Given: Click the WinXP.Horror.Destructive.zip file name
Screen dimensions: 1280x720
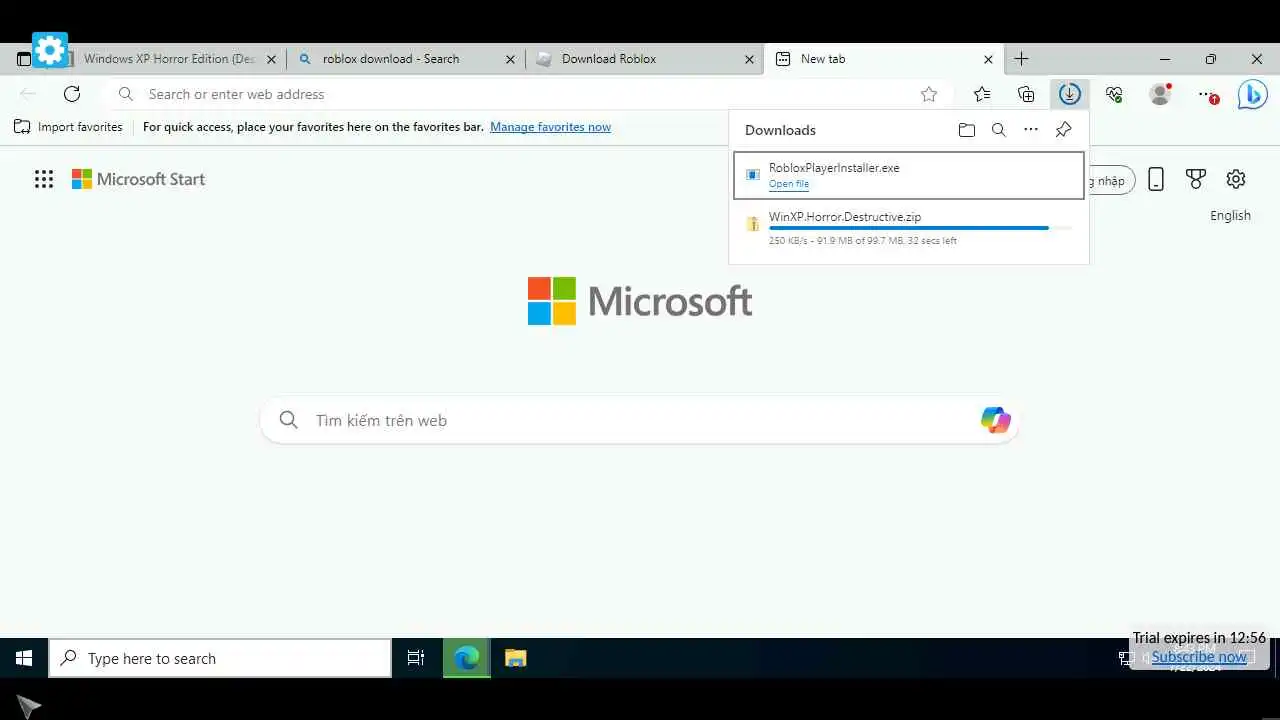Looking at the screenshot, I should pos(845,217).
